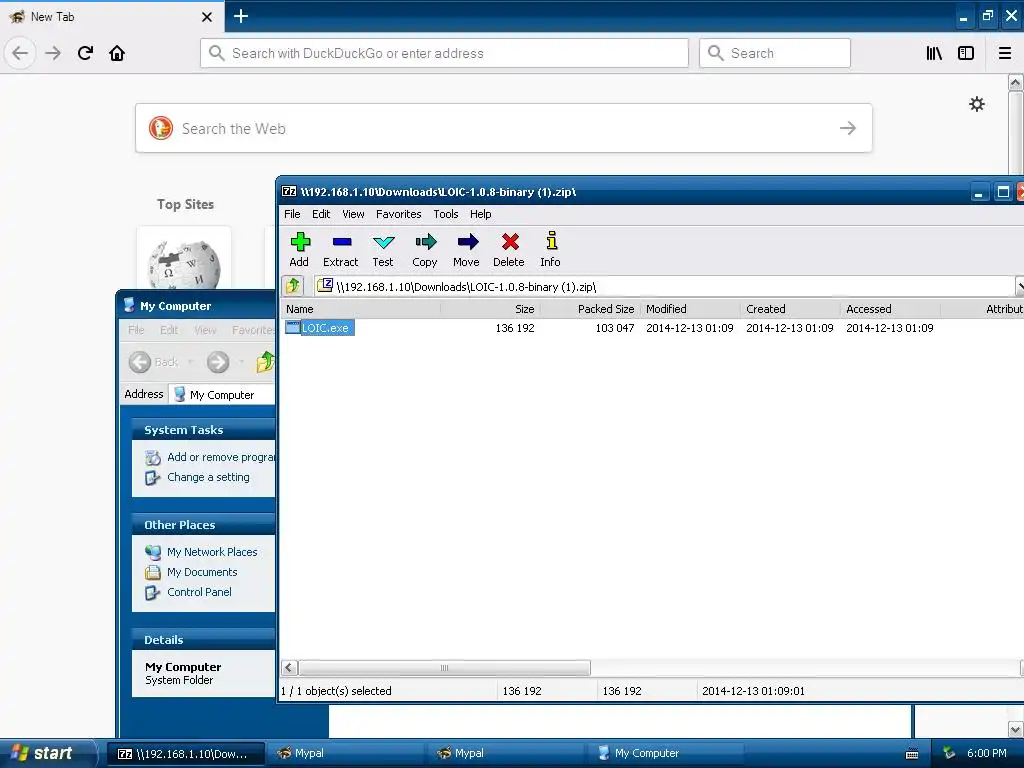1024x768 pixels.
Task: Click the keyboard icon in system tray
Action: pos(912,754)
